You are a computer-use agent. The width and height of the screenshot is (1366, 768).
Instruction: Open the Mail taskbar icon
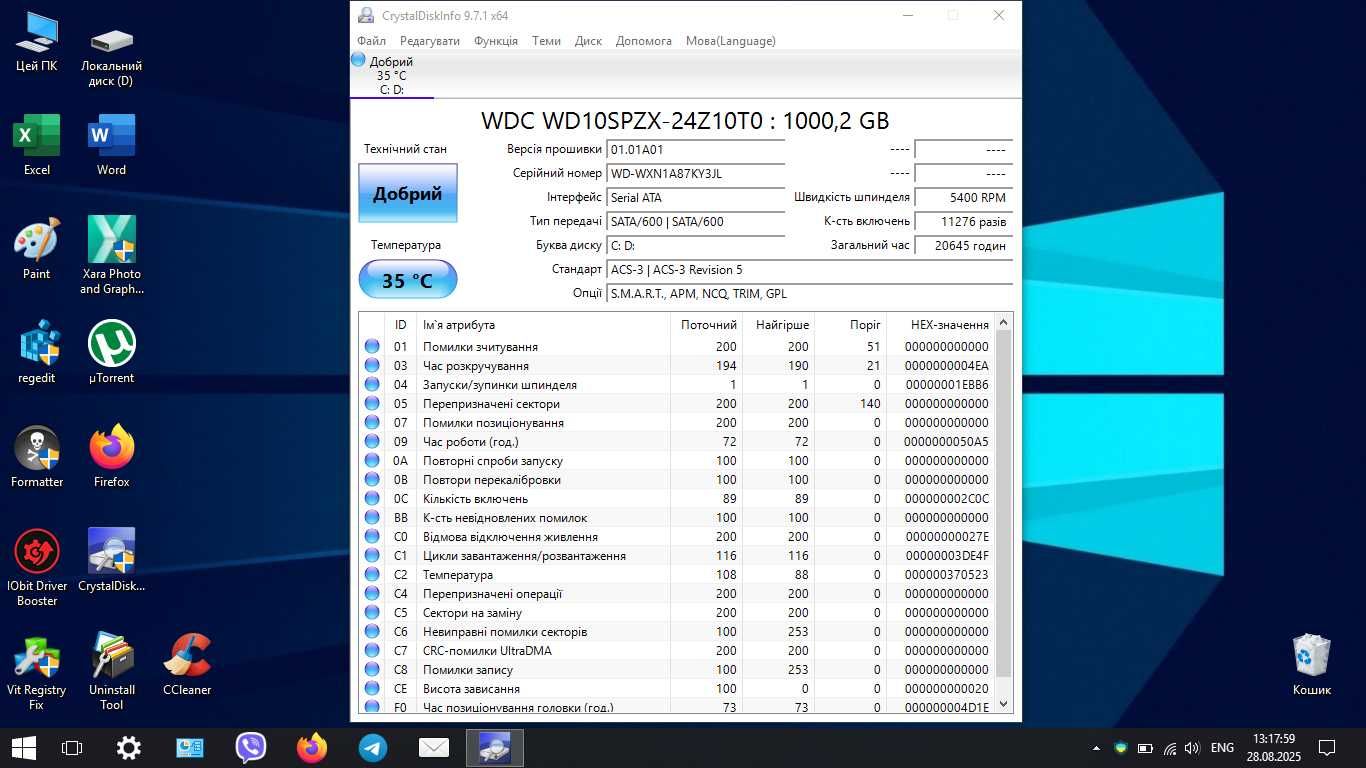point(434,747)
